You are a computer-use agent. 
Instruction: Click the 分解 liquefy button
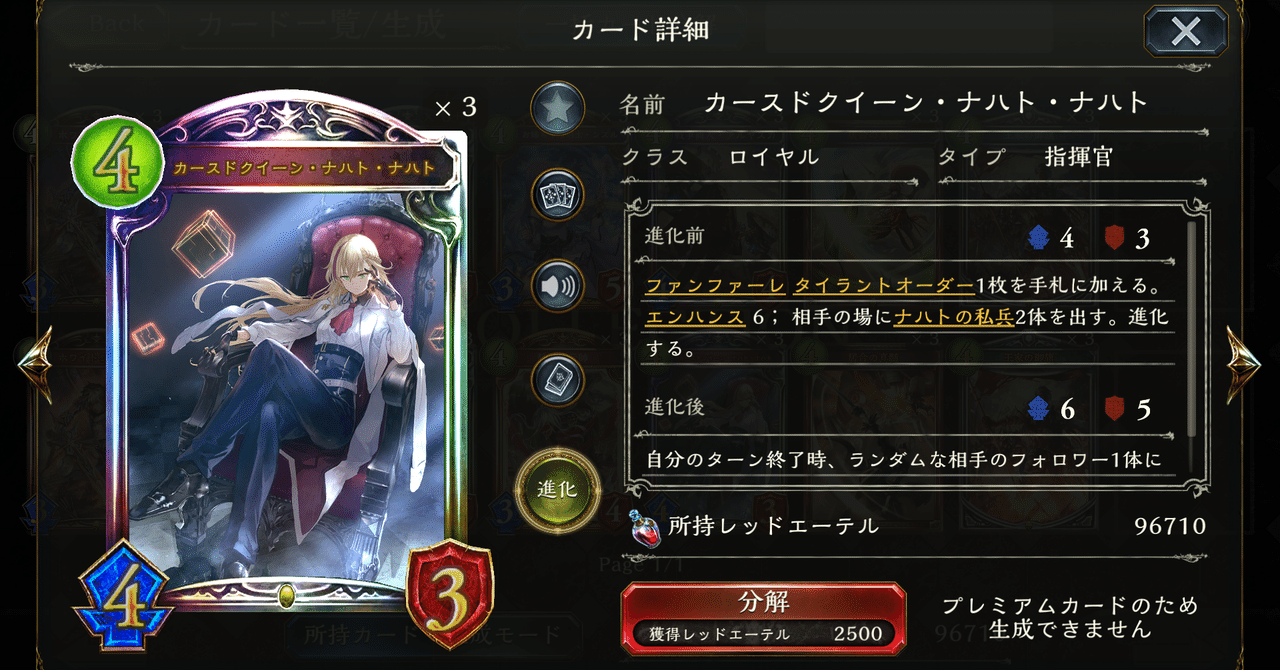(764, 617)
